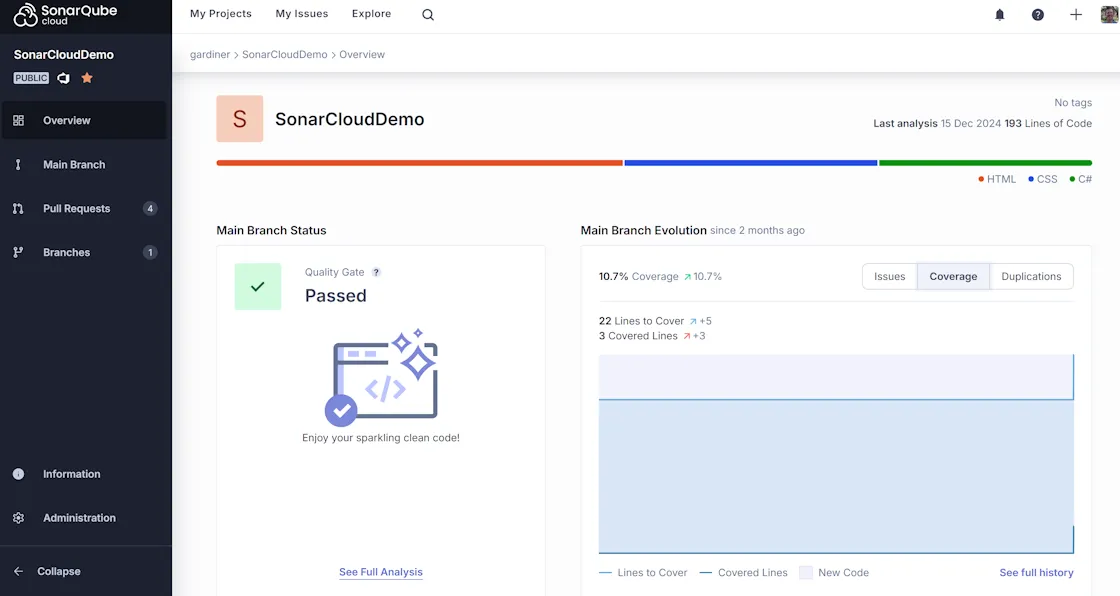Open the Azure DevOps binding icon beside PUBLIC
The image size is (1120, 596).
coord(62,77)
